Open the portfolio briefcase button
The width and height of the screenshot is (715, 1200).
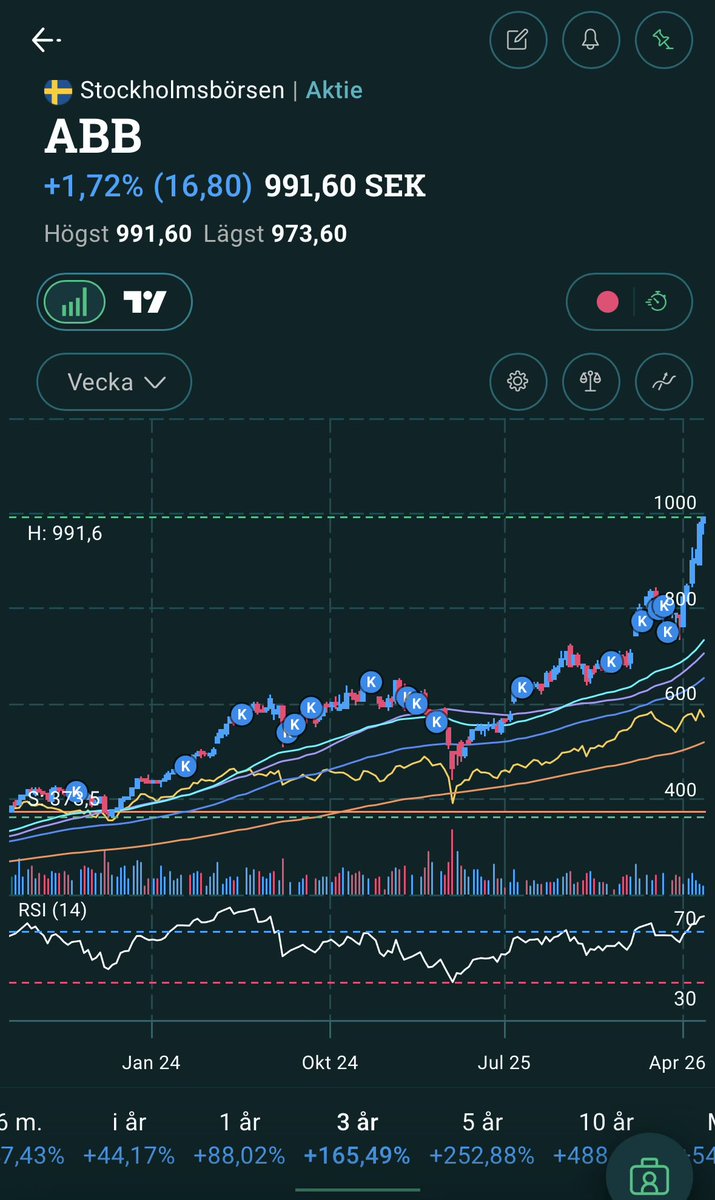650,1175
